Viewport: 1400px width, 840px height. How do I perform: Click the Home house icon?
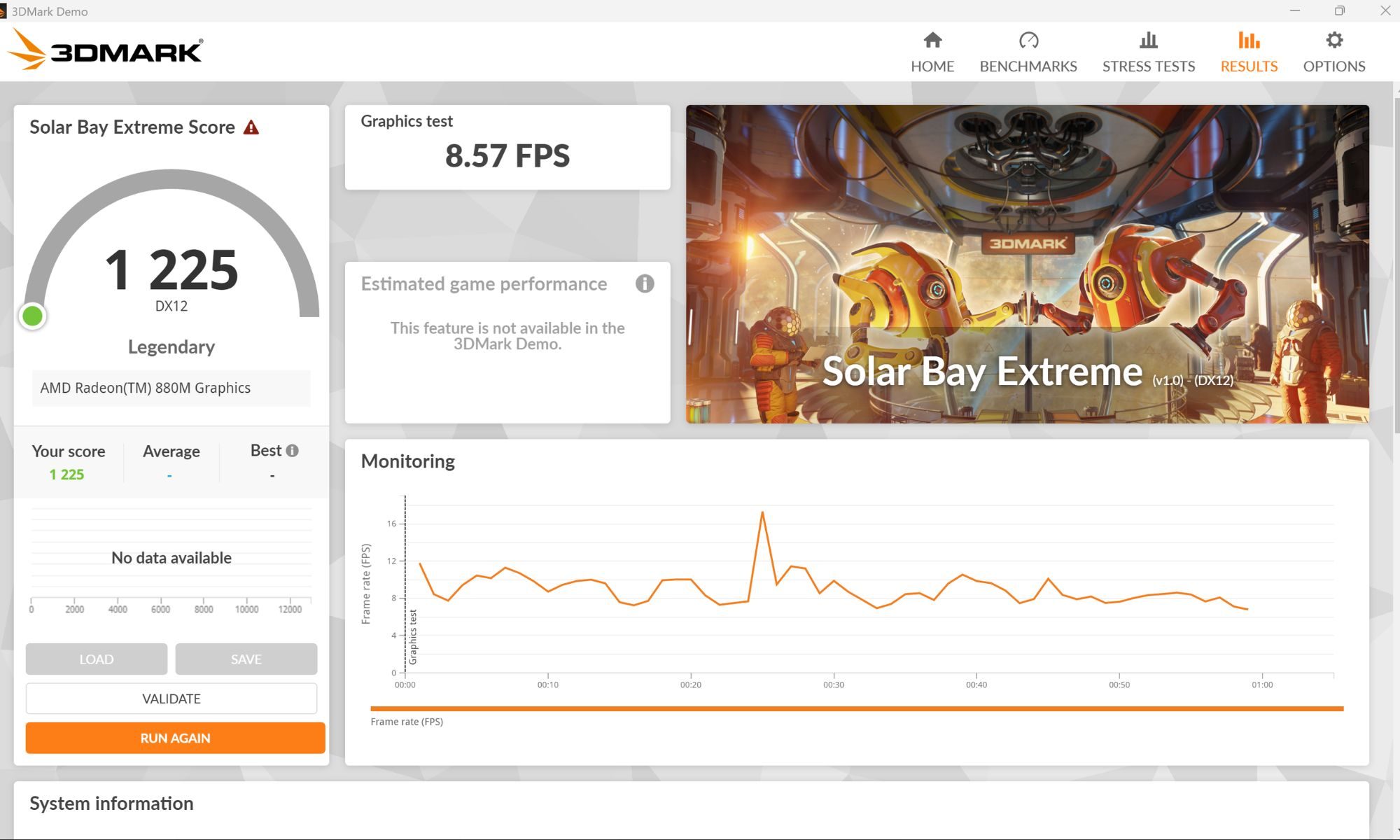coord(932,40)
